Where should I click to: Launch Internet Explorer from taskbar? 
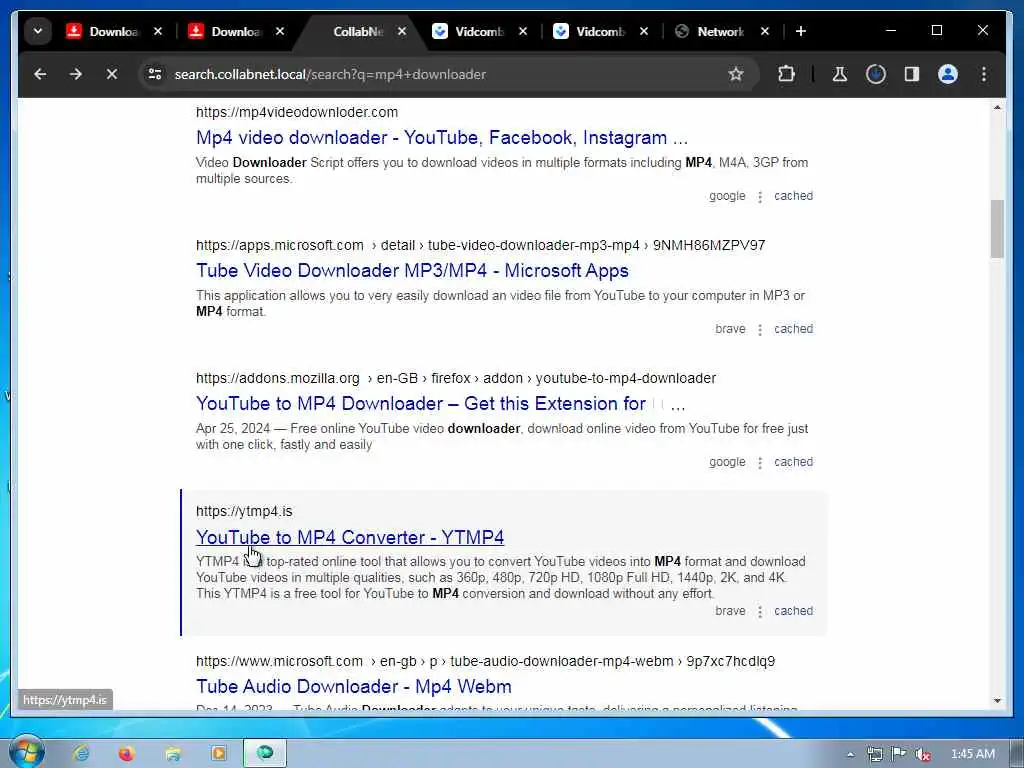pyautogui.click(x=82, y=753)
